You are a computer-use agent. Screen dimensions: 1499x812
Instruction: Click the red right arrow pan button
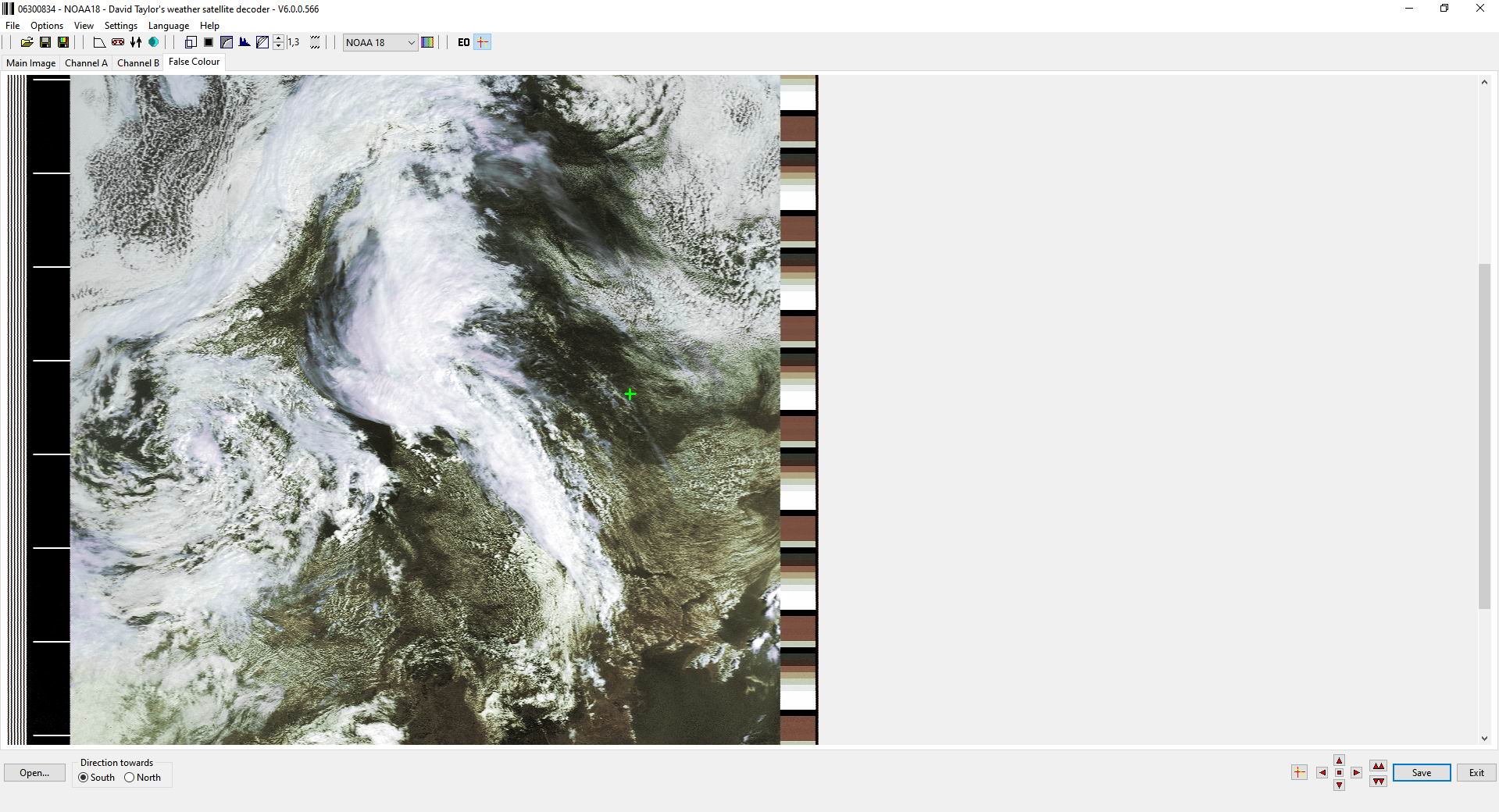point(1357,772)
